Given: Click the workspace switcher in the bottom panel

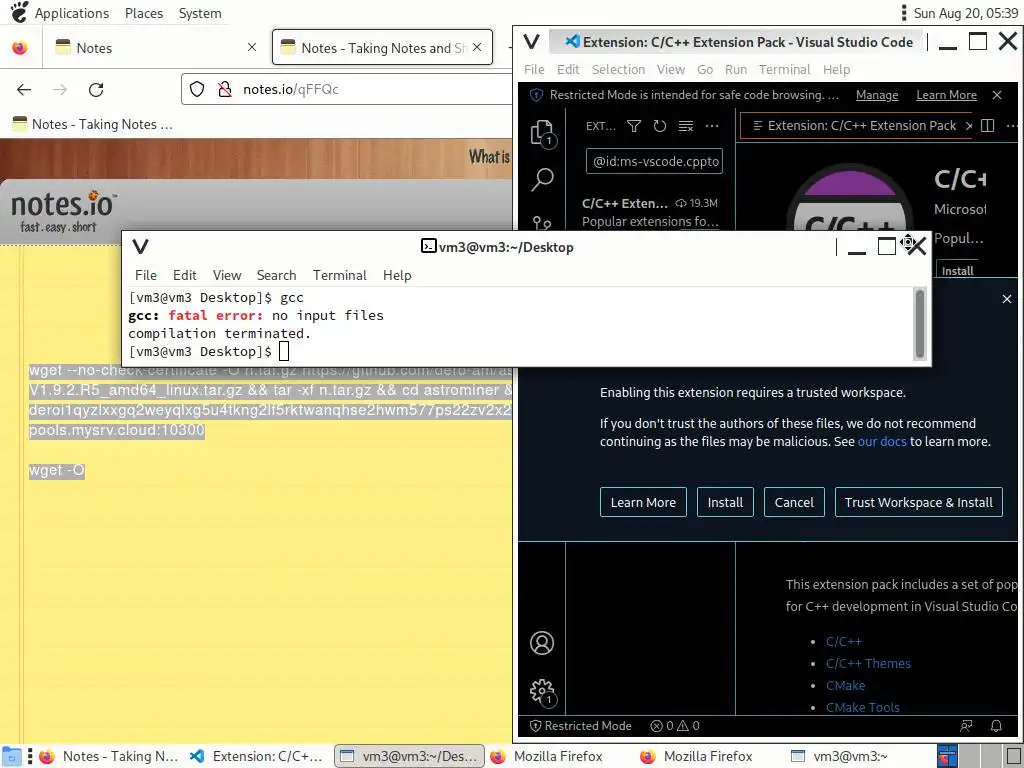Looking at the screenshot, I should coord(980,756).
